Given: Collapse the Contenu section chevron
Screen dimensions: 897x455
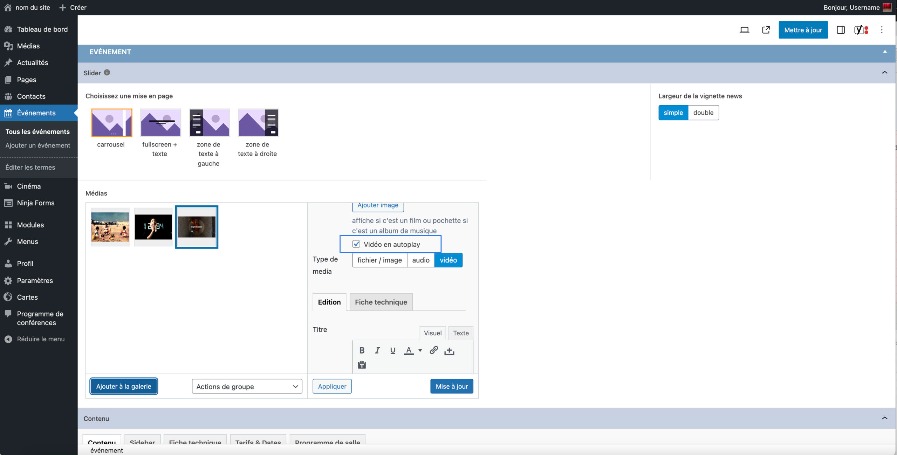Looking at the screenshot, I should [x=883, y=418].
